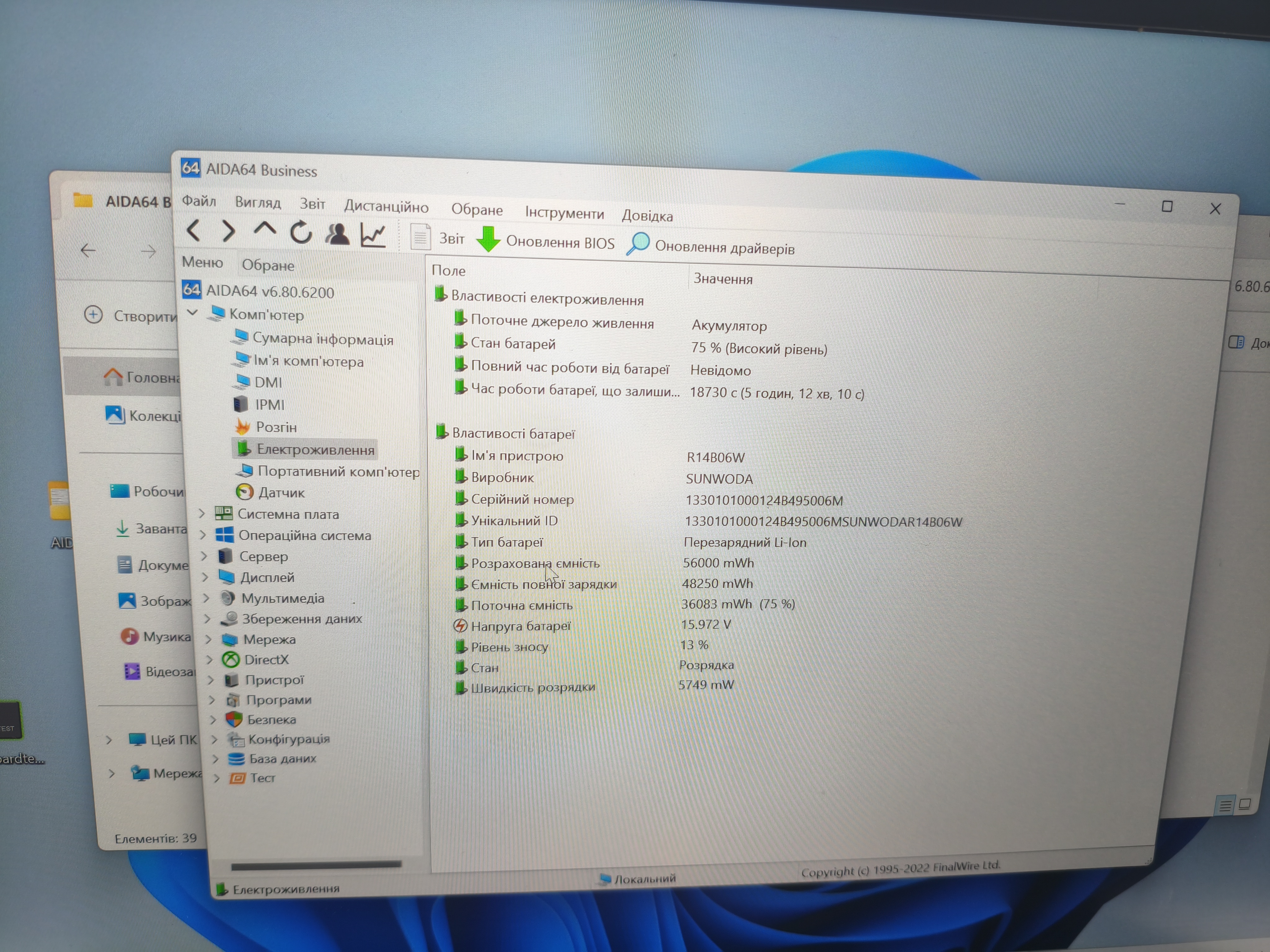Open the Інструменти menu
The height and width of the screenshot is (952, 1270).
click(x=564, y=214)
